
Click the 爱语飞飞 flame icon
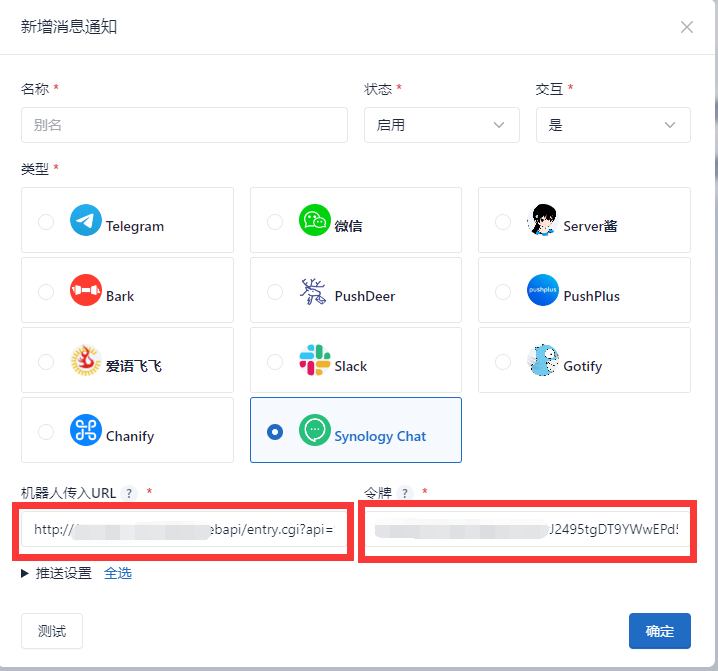pos(86,360)
